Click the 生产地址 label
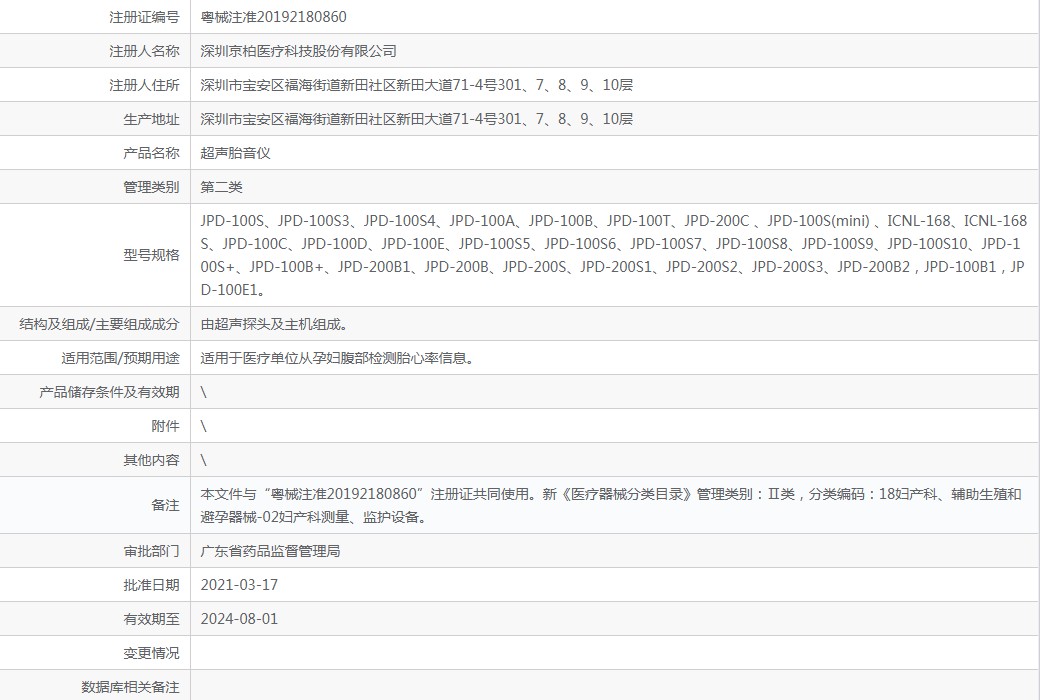The image size is (1040, 700). tap(151, 119)
